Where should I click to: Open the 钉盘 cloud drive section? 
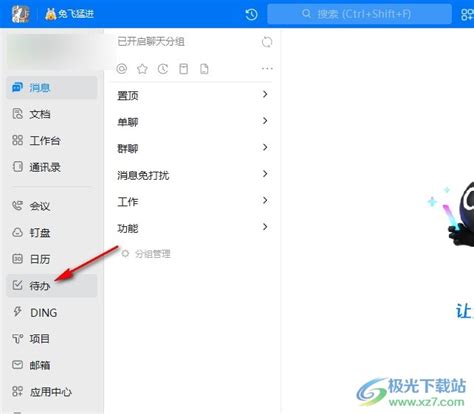tap(52, 232)
